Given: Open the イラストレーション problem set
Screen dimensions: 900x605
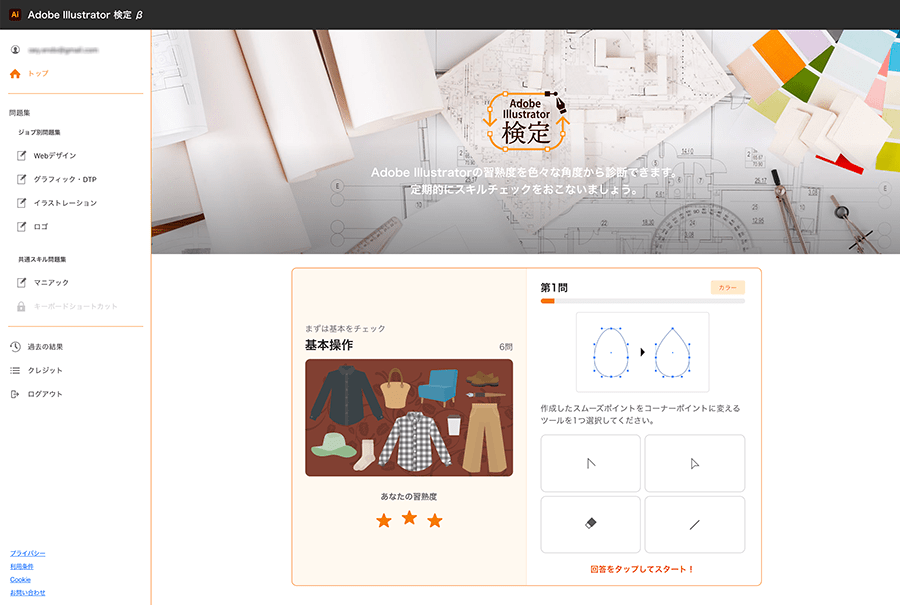Looking at the screenshot, I should [65, 203].
